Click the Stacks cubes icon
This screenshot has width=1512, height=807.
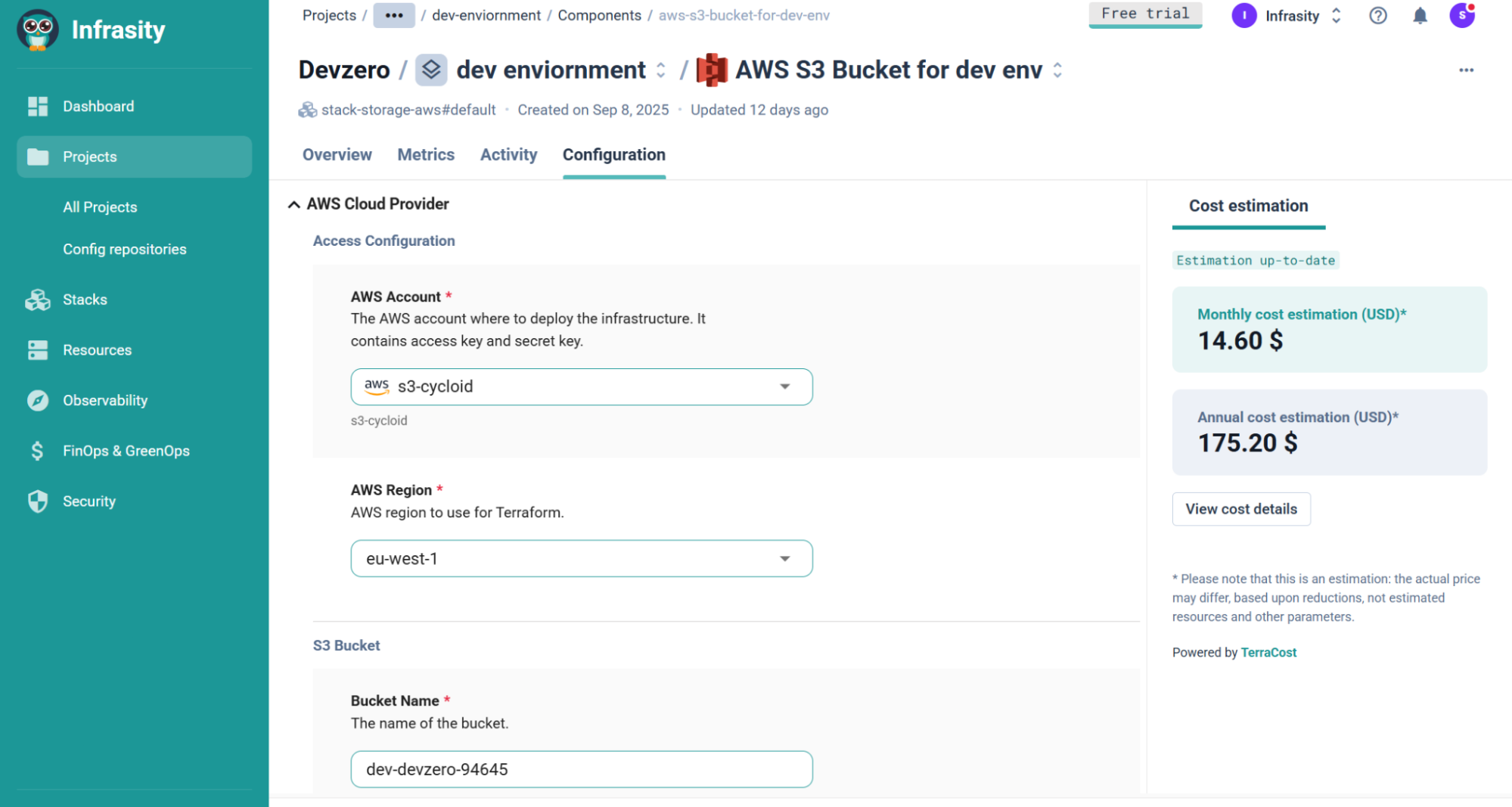pos(37,300)
